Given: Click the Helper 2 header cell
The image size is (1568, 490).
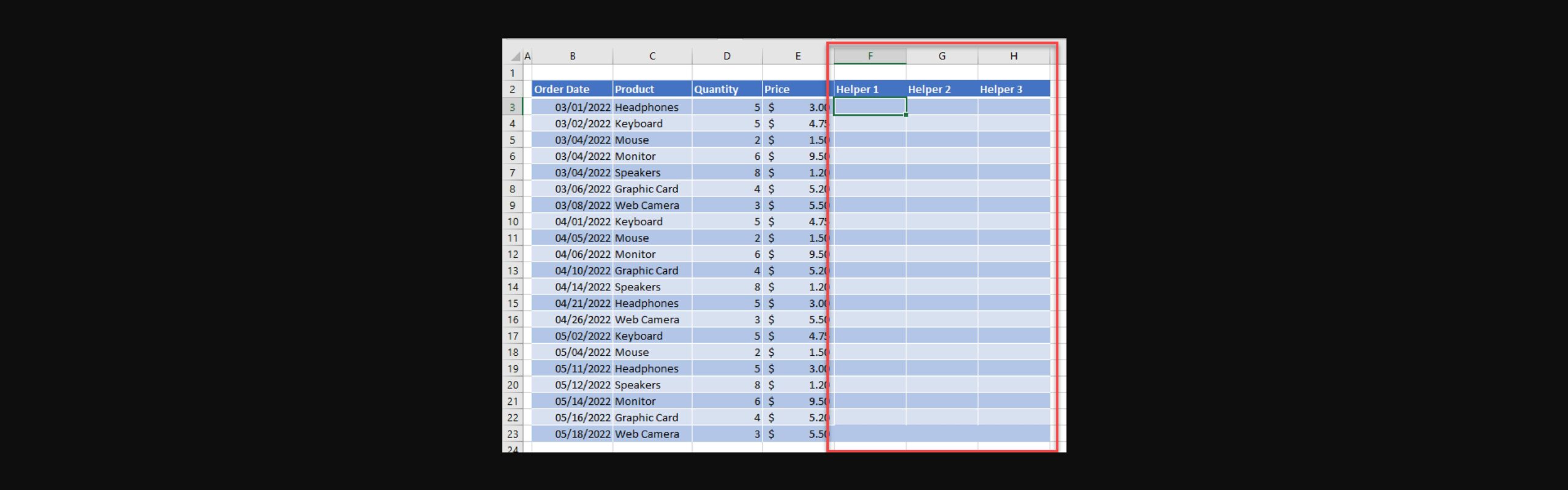Looking at the screenshot, I should pyautogui.click(x=942, y=89).
